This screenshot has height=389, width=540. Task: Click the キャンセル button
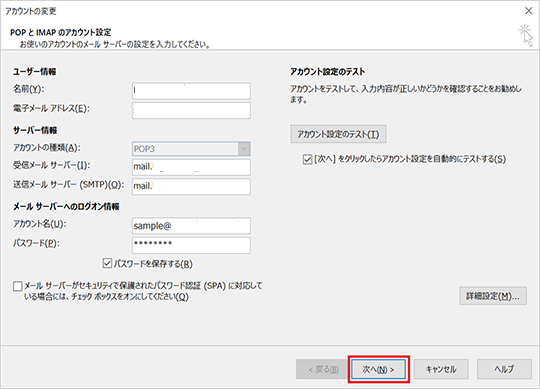pyautogui.click(x=441, y=369)
